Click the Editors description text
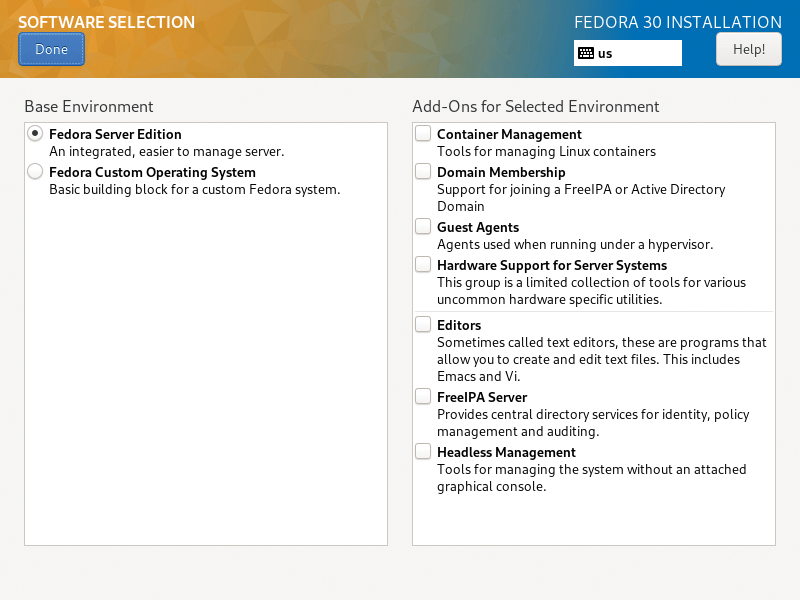The width and height of the screenshot is (800, 600). [x=602, y=359]
